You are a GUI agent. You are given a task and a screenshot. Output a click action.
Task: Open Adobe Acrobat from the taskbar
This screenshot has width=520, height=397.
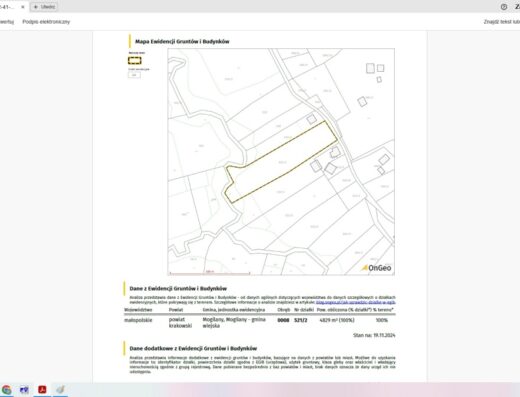(x=42, y=389)
